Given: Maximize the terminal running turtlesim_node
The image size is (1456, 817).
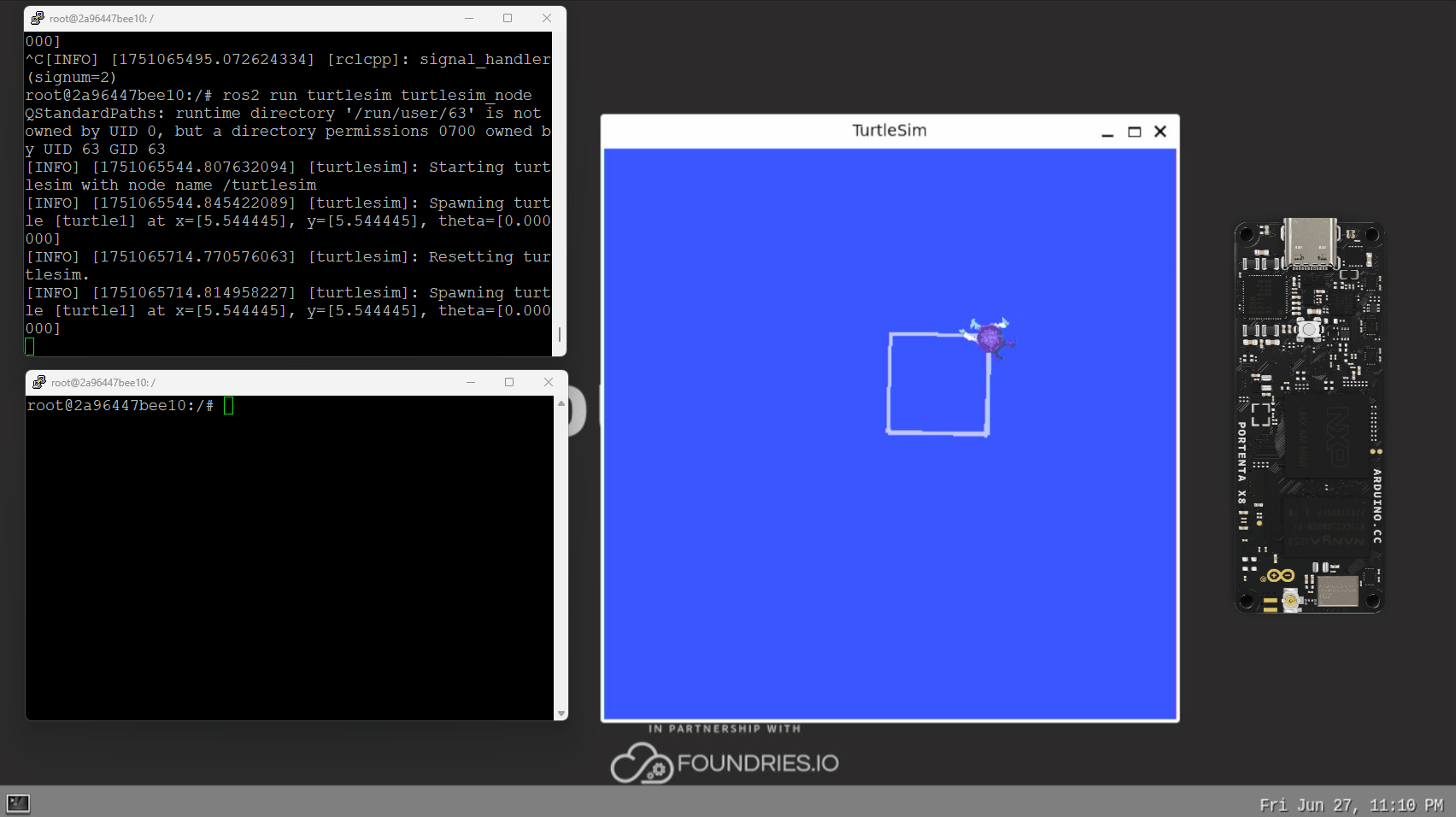Looking at the screenshot, I should (x=508, y=18).
